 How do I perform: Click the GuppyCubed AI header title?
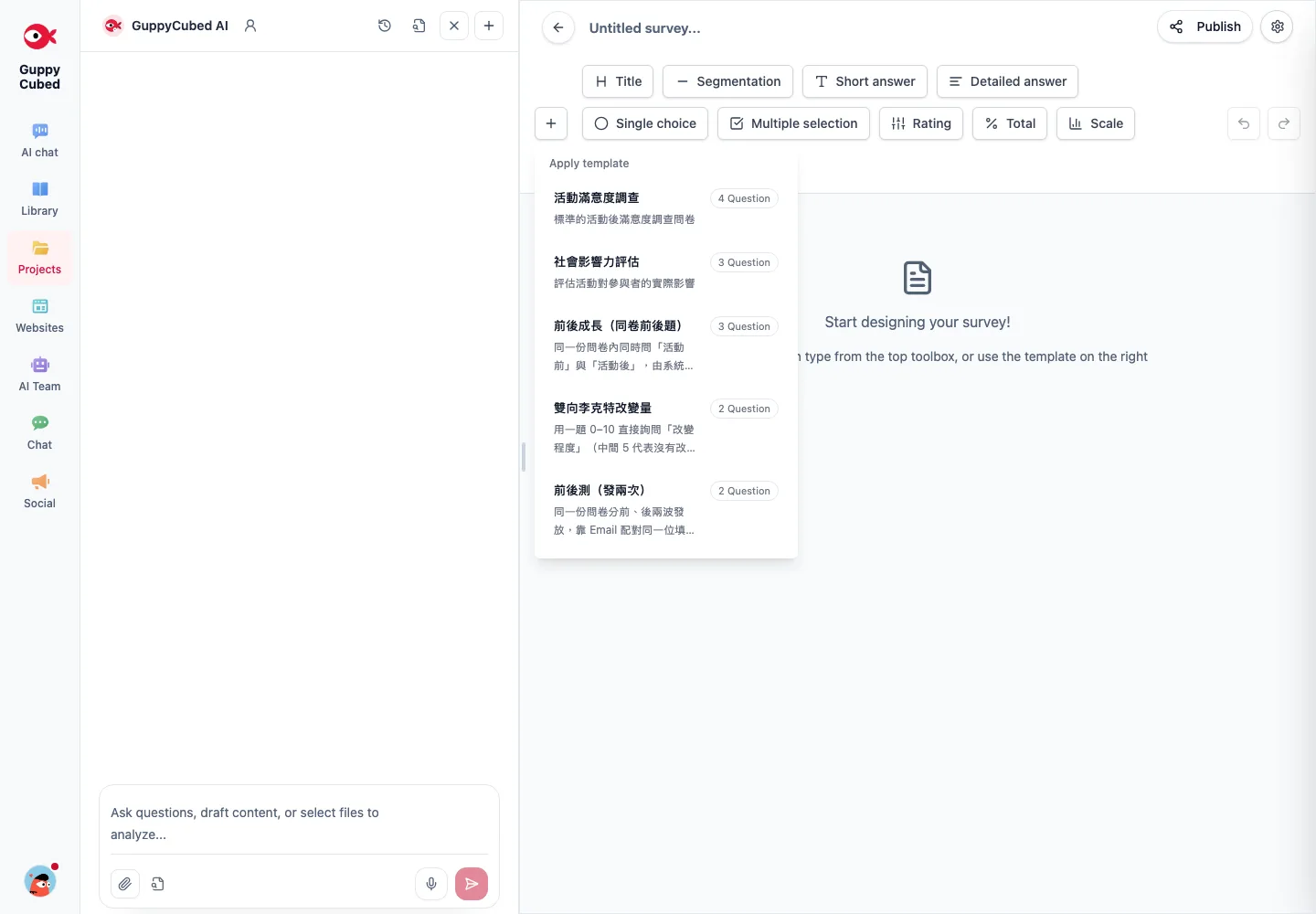[180, 26]
